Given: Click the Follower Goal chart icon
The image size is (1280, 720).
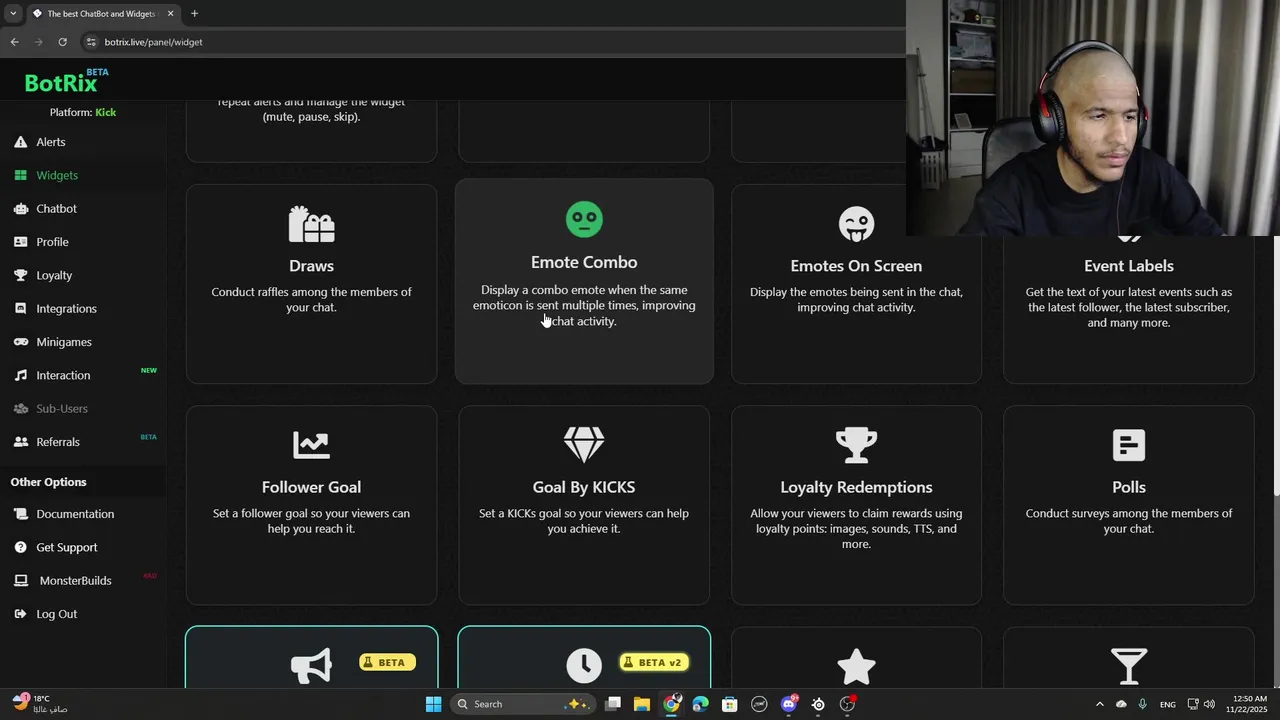Looking at the screenshot, I should point(311,445).
